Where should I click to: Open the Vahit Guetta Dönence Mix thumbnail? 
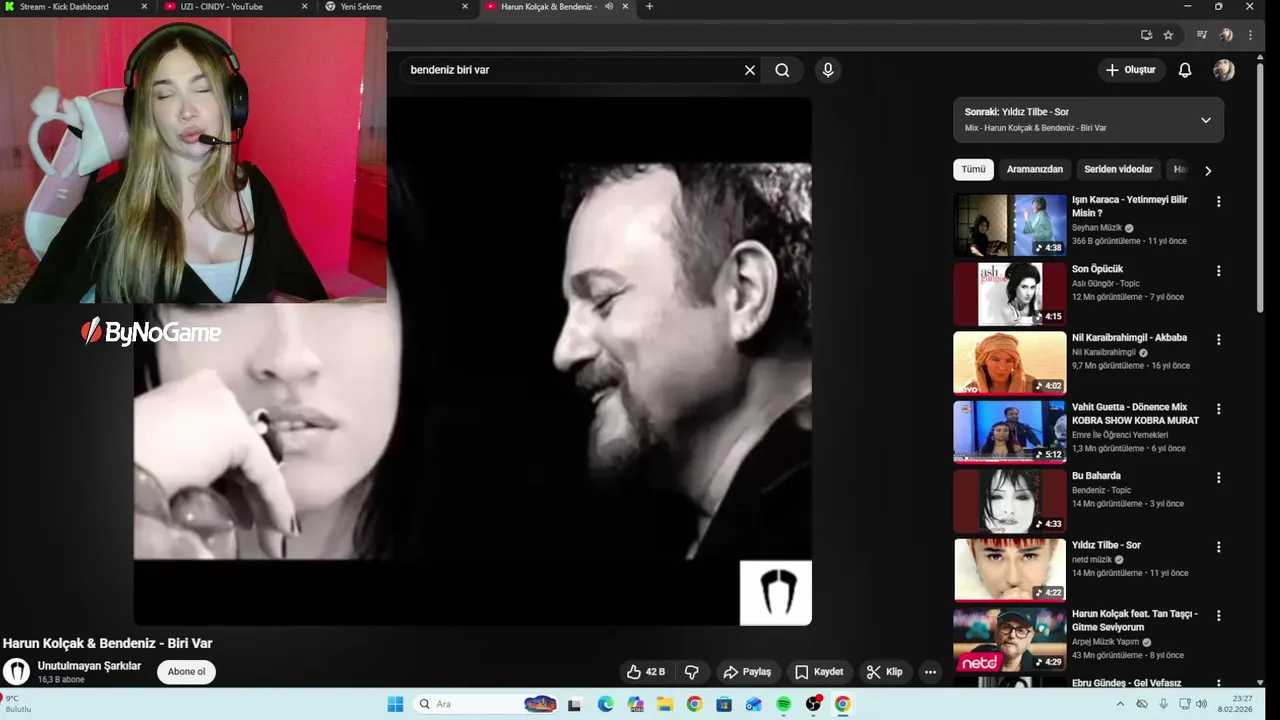pyautogui.click(x=1010, y=432)
